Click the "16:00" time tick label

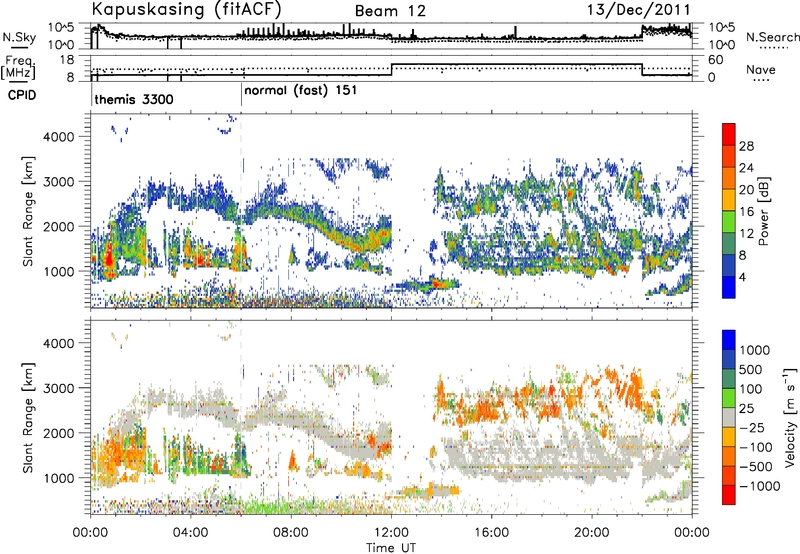[491, 533]
